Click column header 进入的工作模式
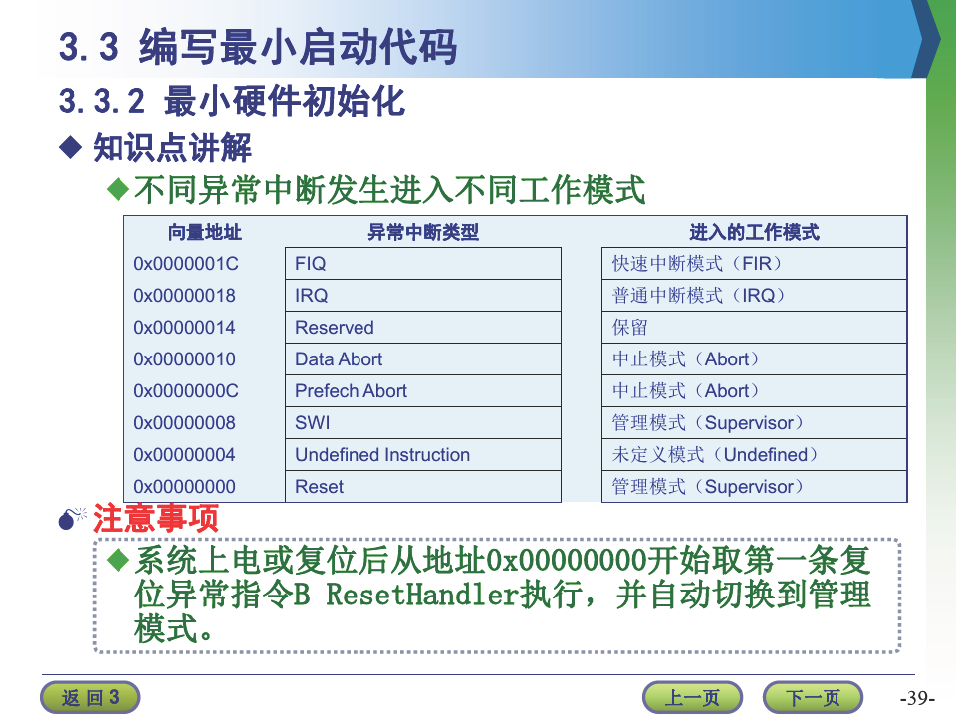 (x=754, y=232)
